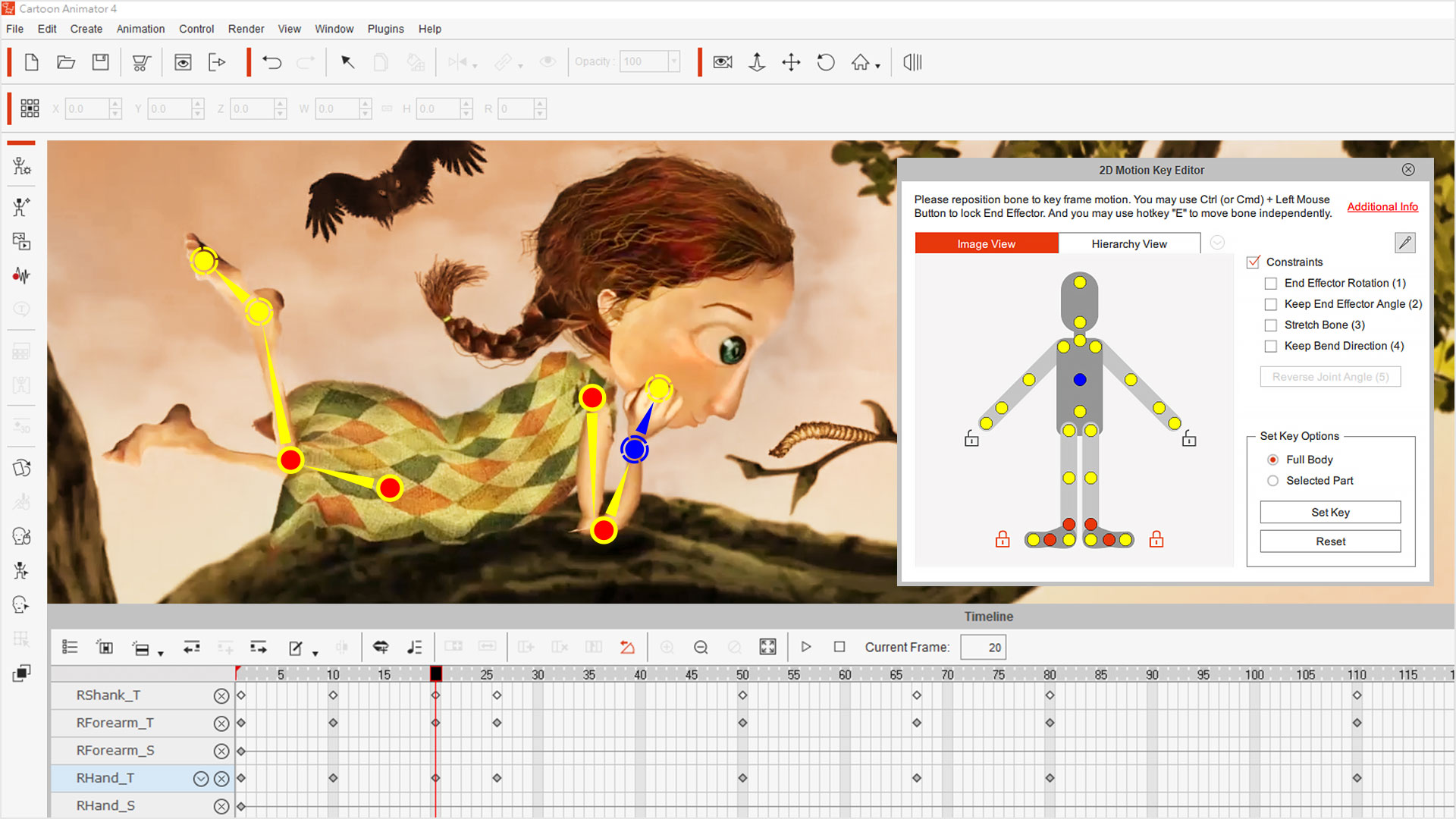Click Current Frame input field
Viewport: 1456px width, 819px height.
(x=984, y=647)
